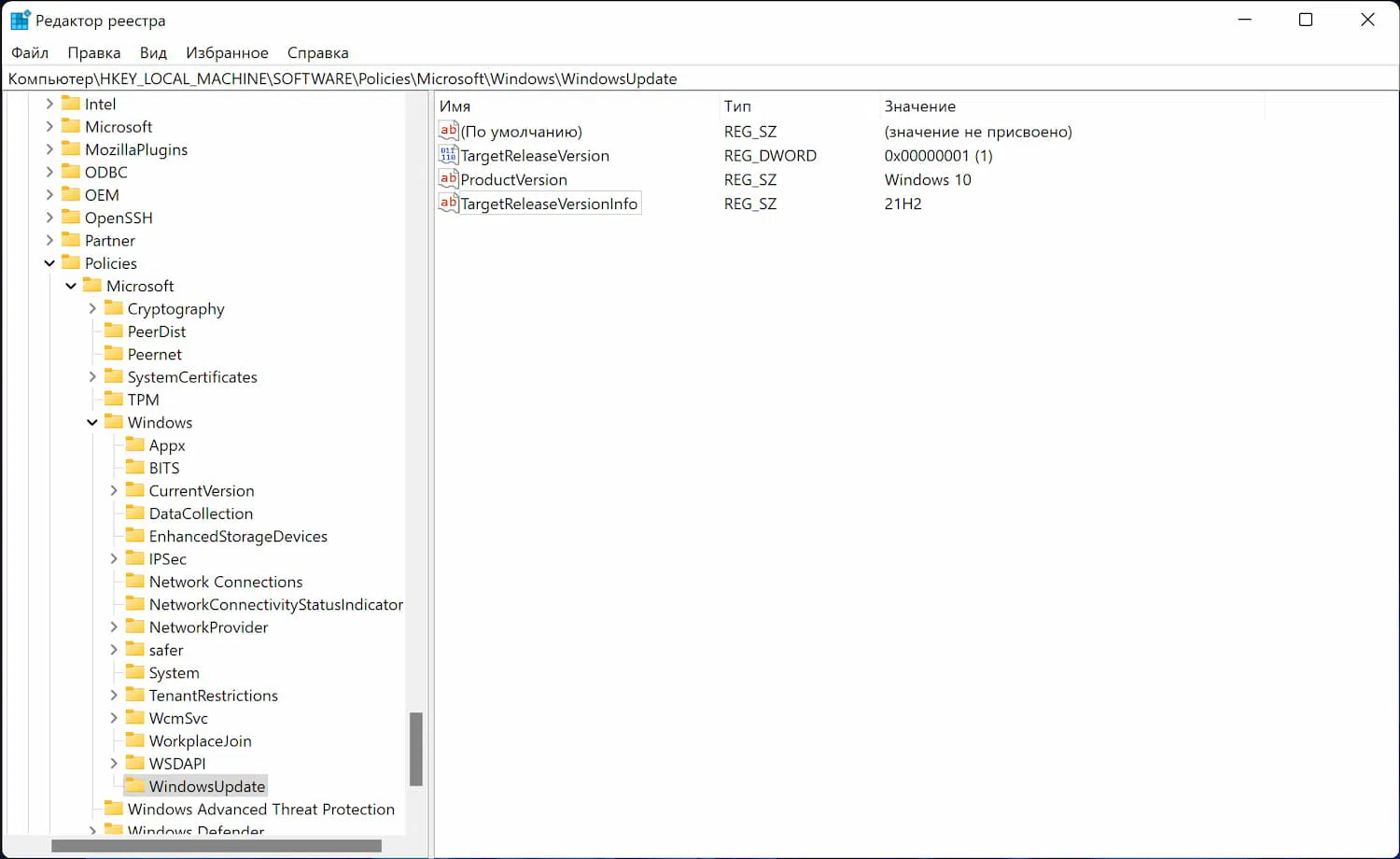Collapse the Microsoft key under Policies
This screenshot has width=1400, height=859.
71,286
